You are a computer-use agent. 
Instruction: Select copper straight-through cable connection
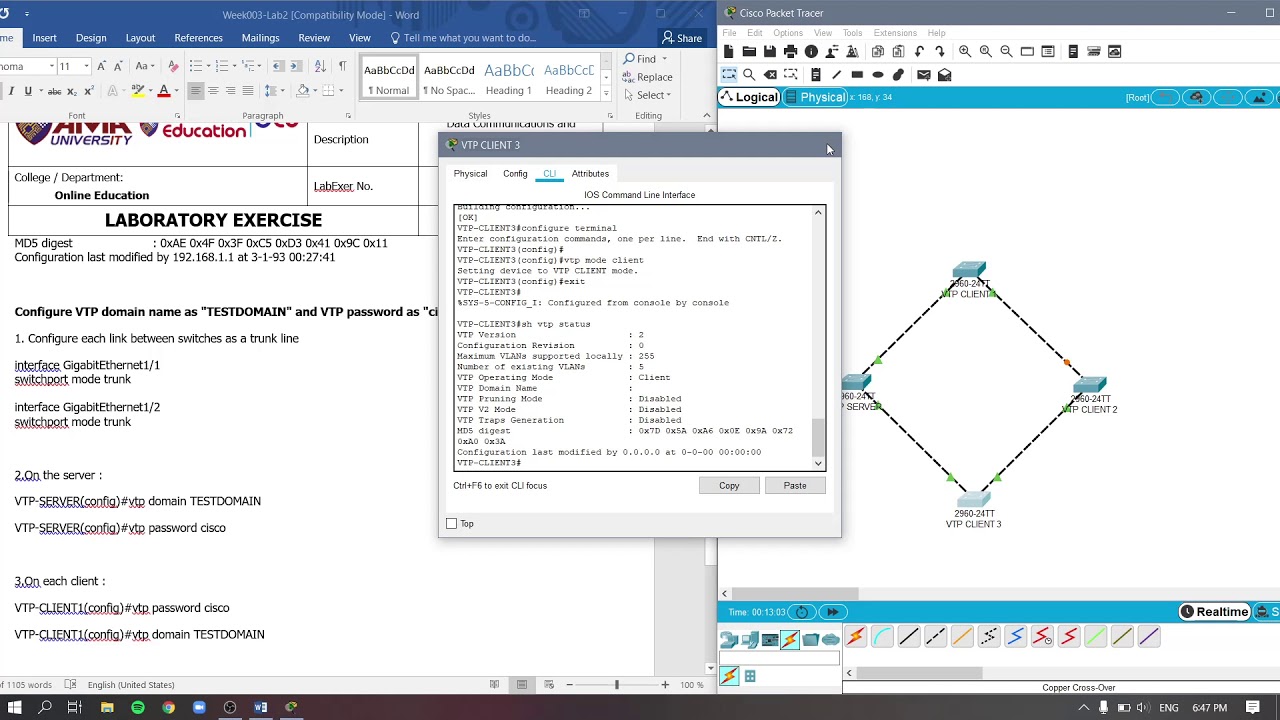pos(908,637)
